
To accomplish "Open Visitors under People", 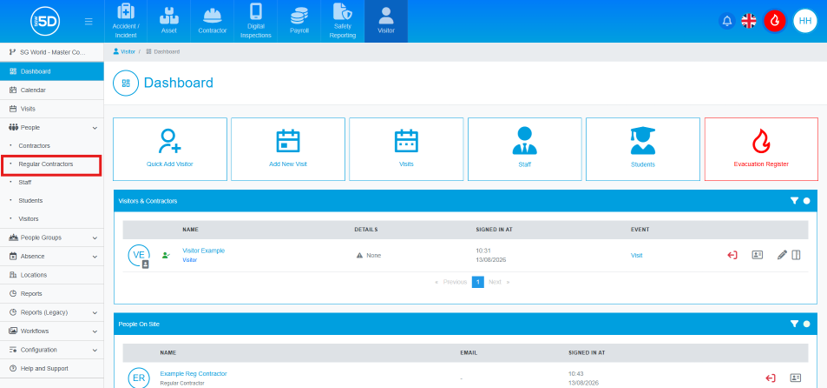I will tap(28, 218).
